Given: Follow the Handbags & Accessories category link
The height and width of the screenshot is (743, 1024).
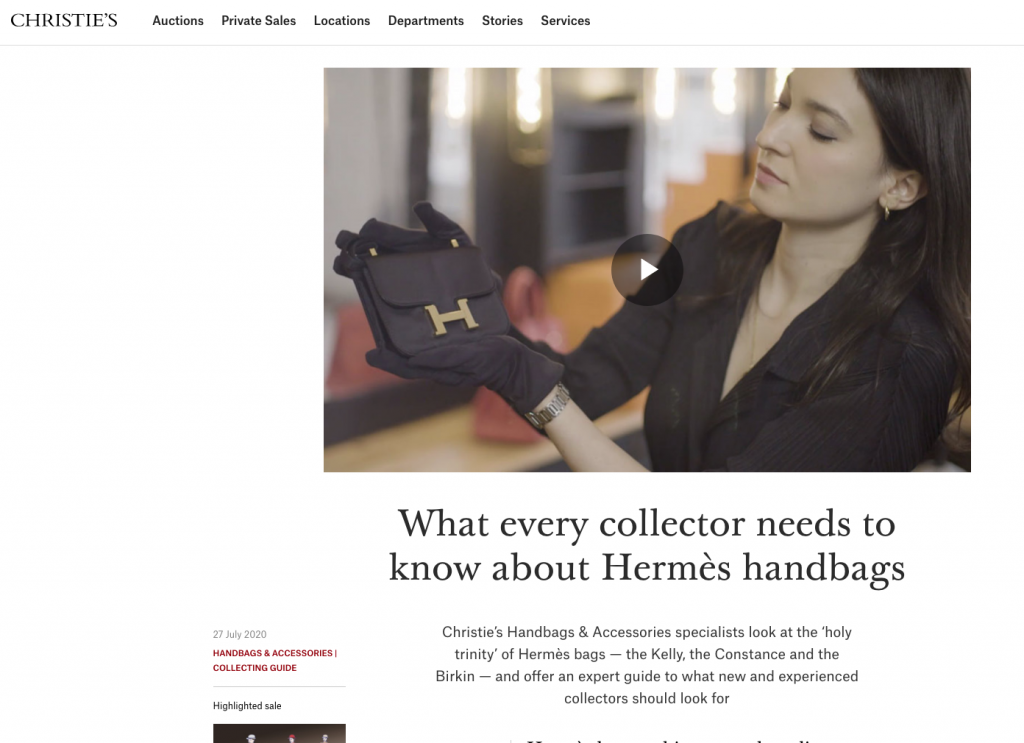Looking at the screenshot, I should coord(272,653).
